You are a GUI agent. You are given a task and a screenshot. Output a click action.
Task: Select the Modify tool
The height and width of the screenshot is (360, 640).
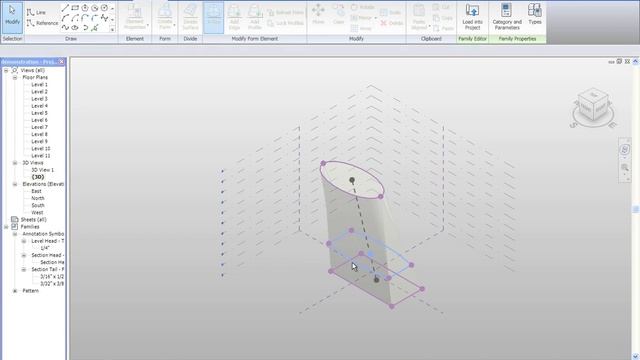(x=12, y=18)
